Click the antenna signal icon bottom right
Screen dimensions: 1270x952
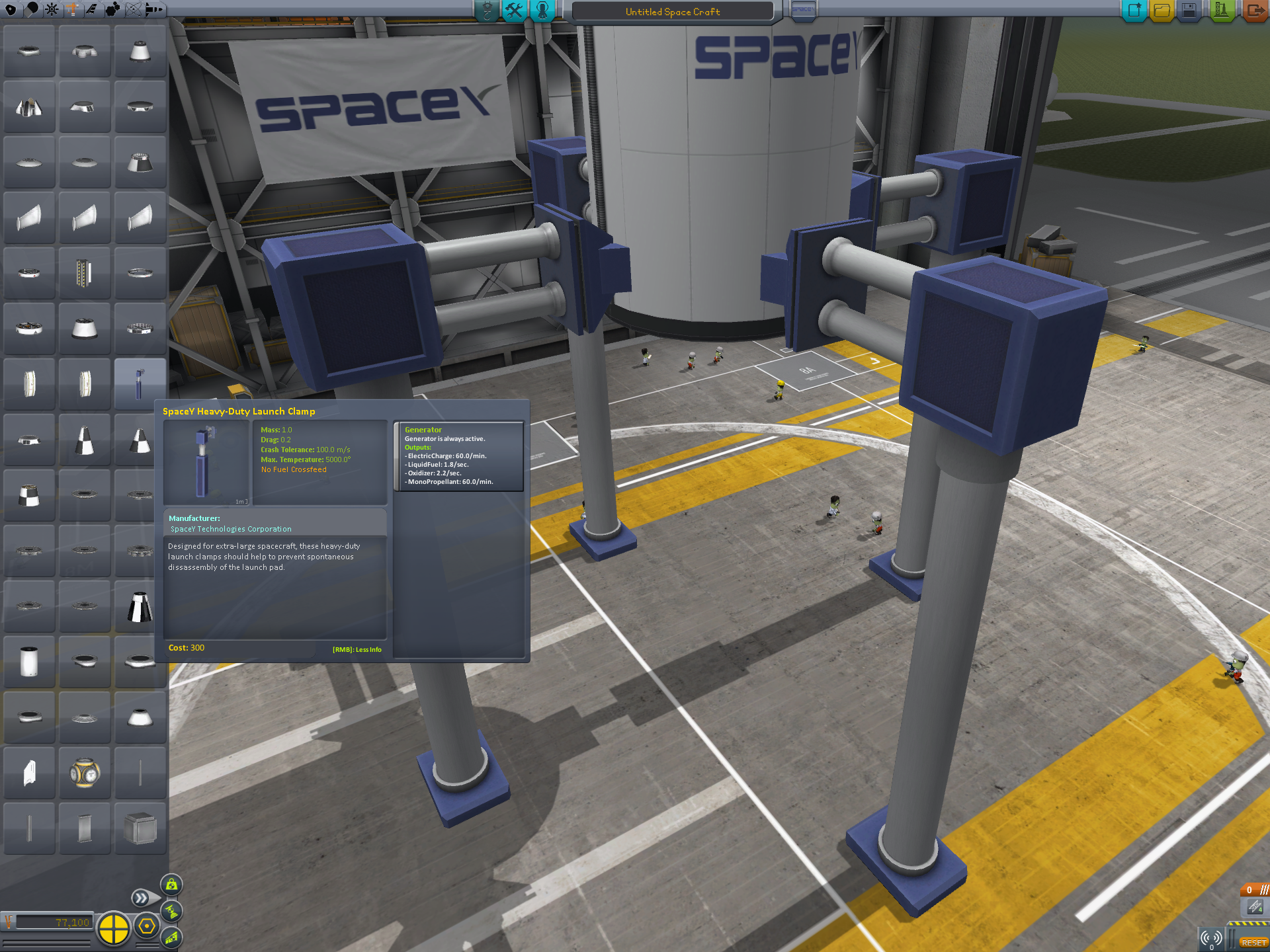1211,939
